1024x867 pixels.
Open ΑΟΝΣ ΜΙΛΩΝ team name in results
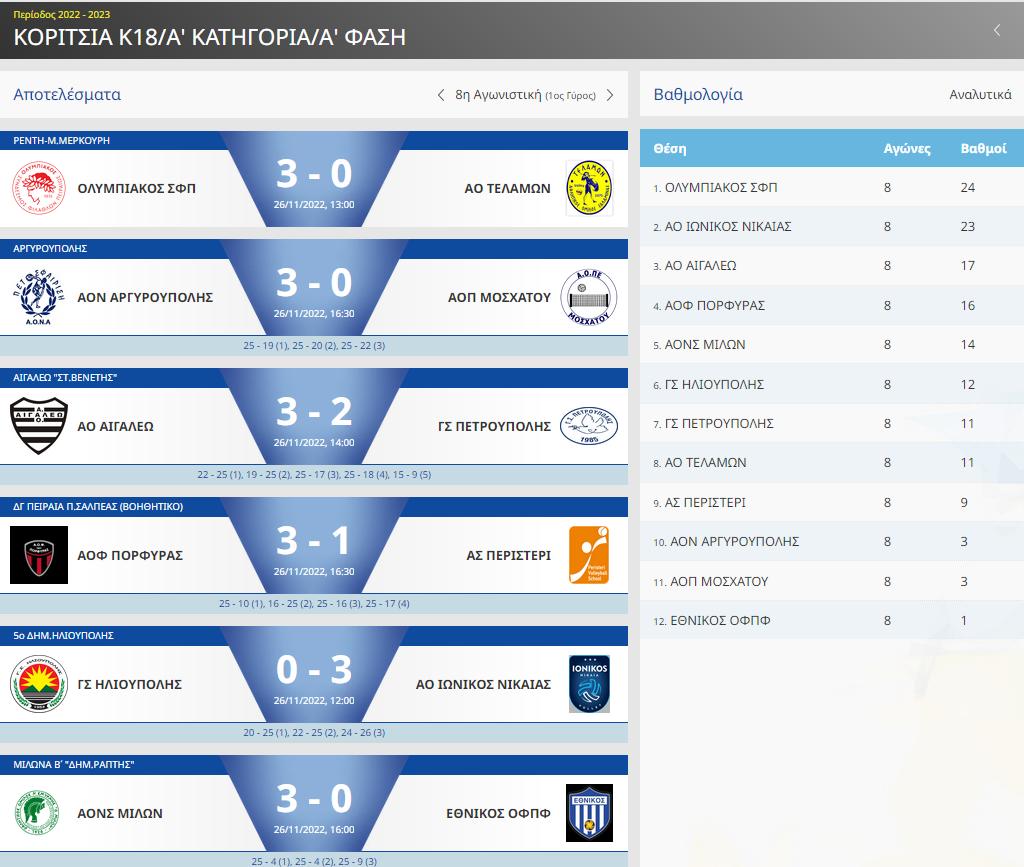pos(120,813)
